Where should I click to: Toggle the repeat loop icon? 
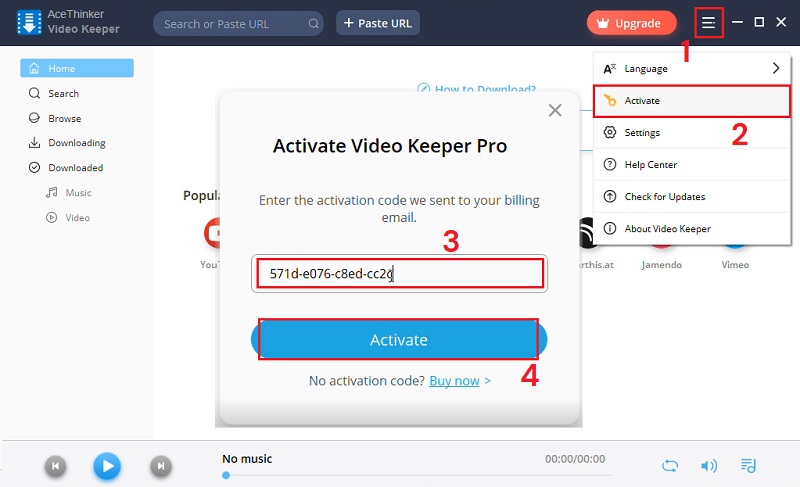coord(670,466)
